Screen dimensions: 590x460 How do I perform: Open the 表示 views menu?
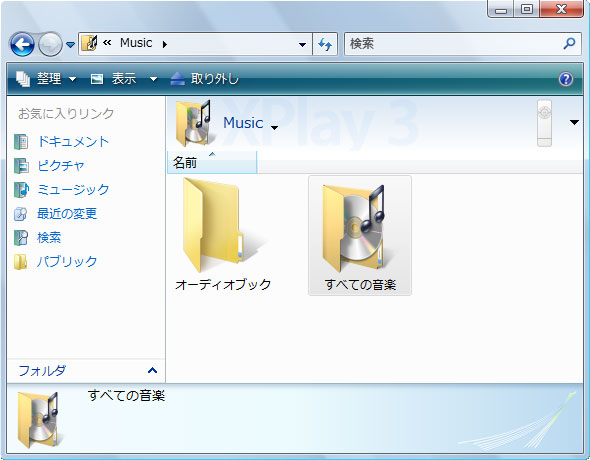coord(123,79)
